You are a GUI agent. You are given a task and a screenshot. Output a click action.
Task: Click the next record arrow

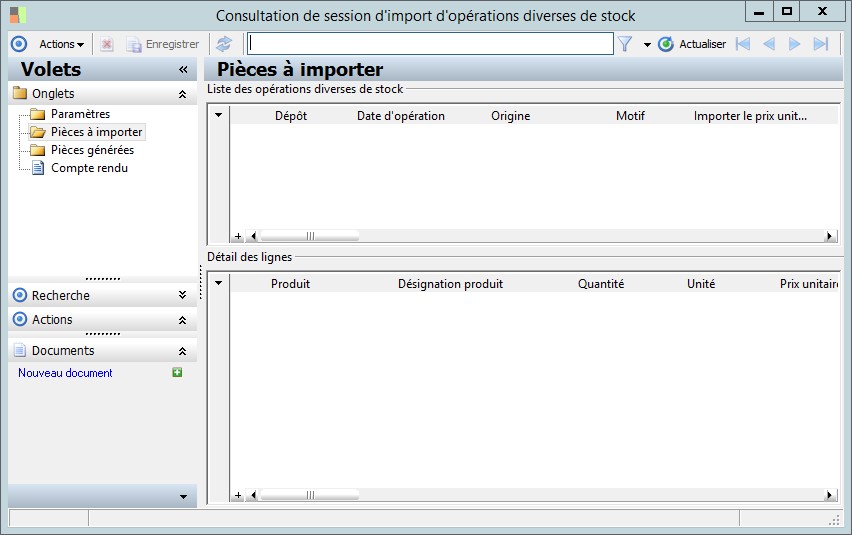[x=795, y=44]
